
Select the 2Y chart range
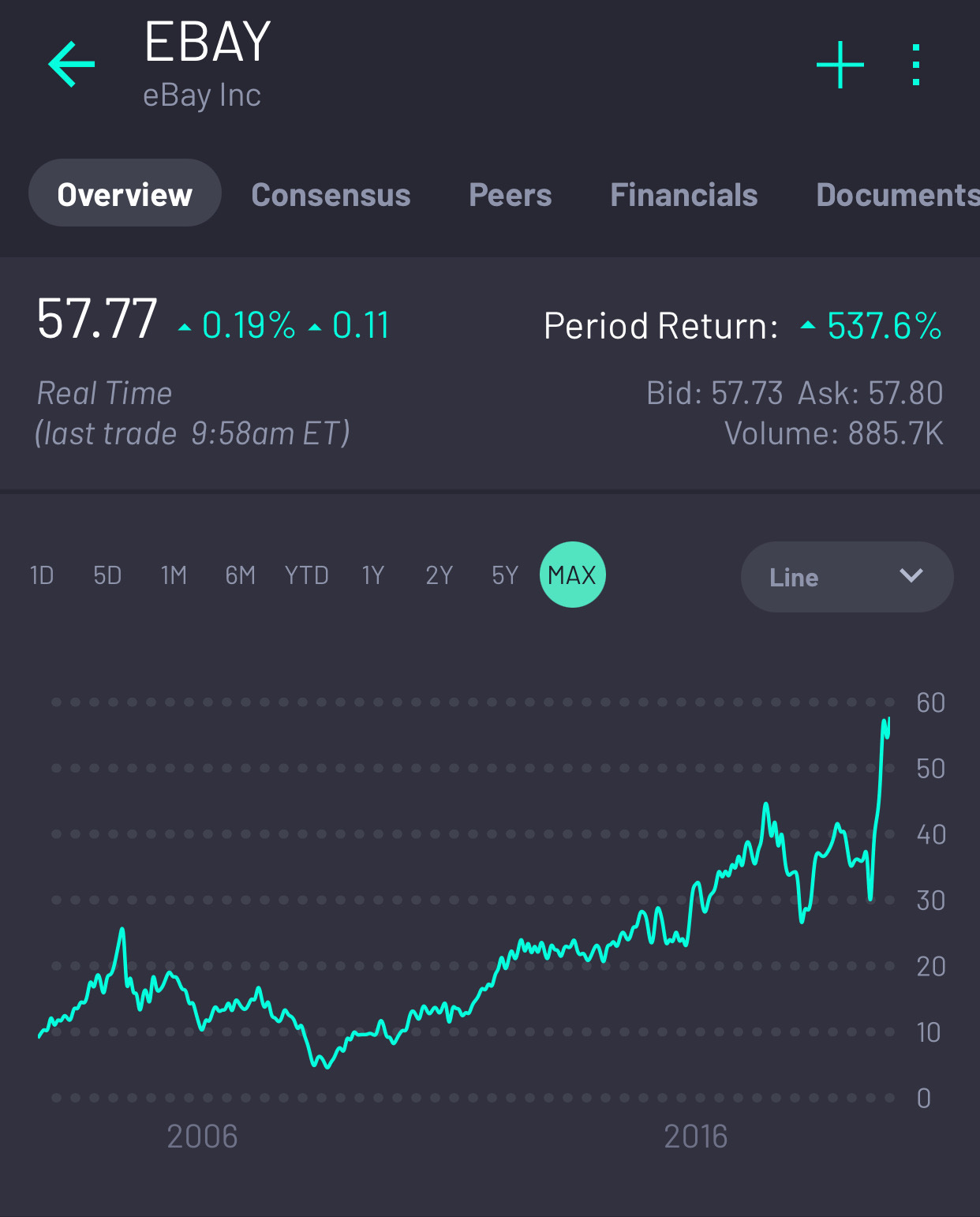pyautogui.click(x=439, y=575)
